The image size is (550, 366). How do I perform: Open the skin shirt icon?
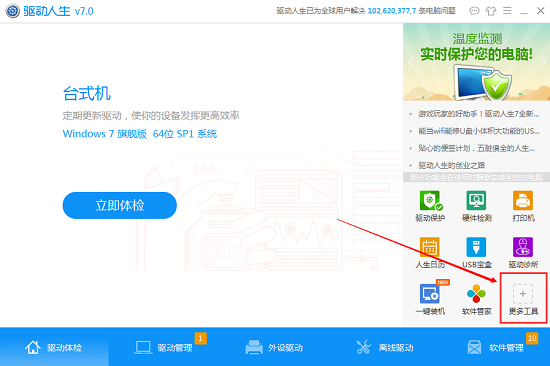tap(491, 11)
